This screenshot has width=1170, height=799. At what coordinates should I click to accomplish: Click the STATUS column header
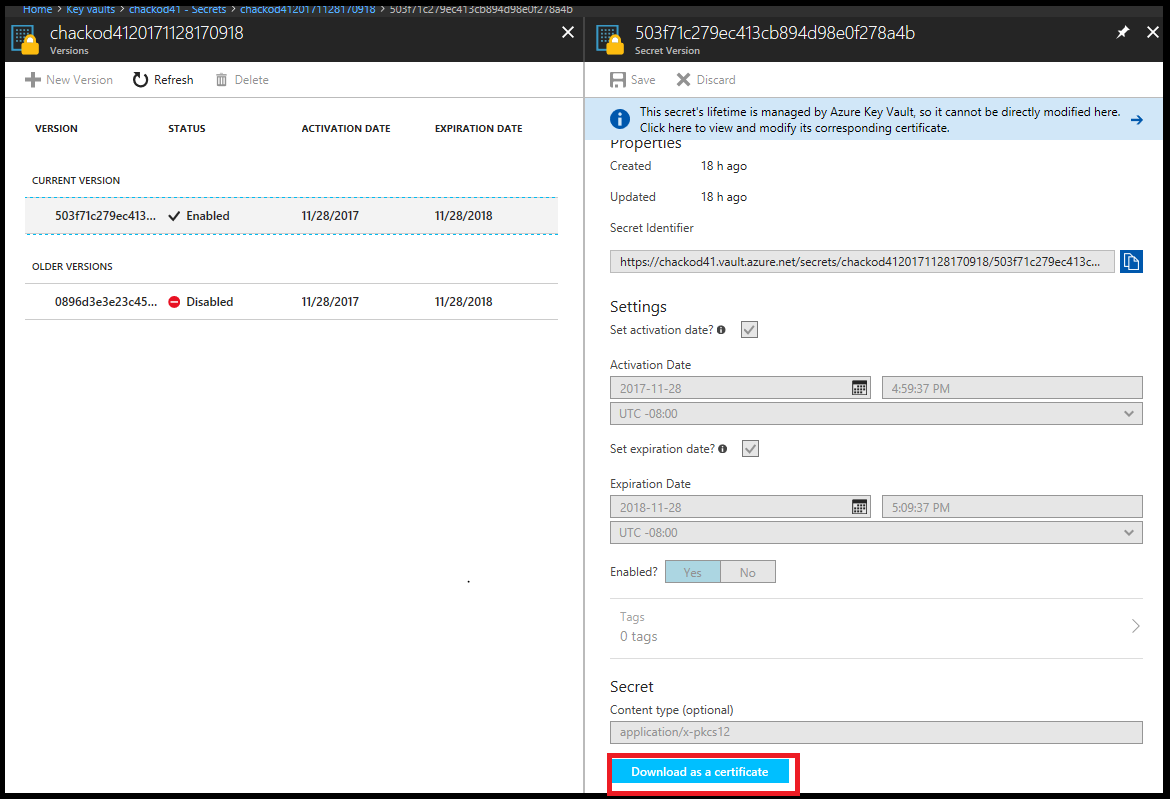pos(187,128)
